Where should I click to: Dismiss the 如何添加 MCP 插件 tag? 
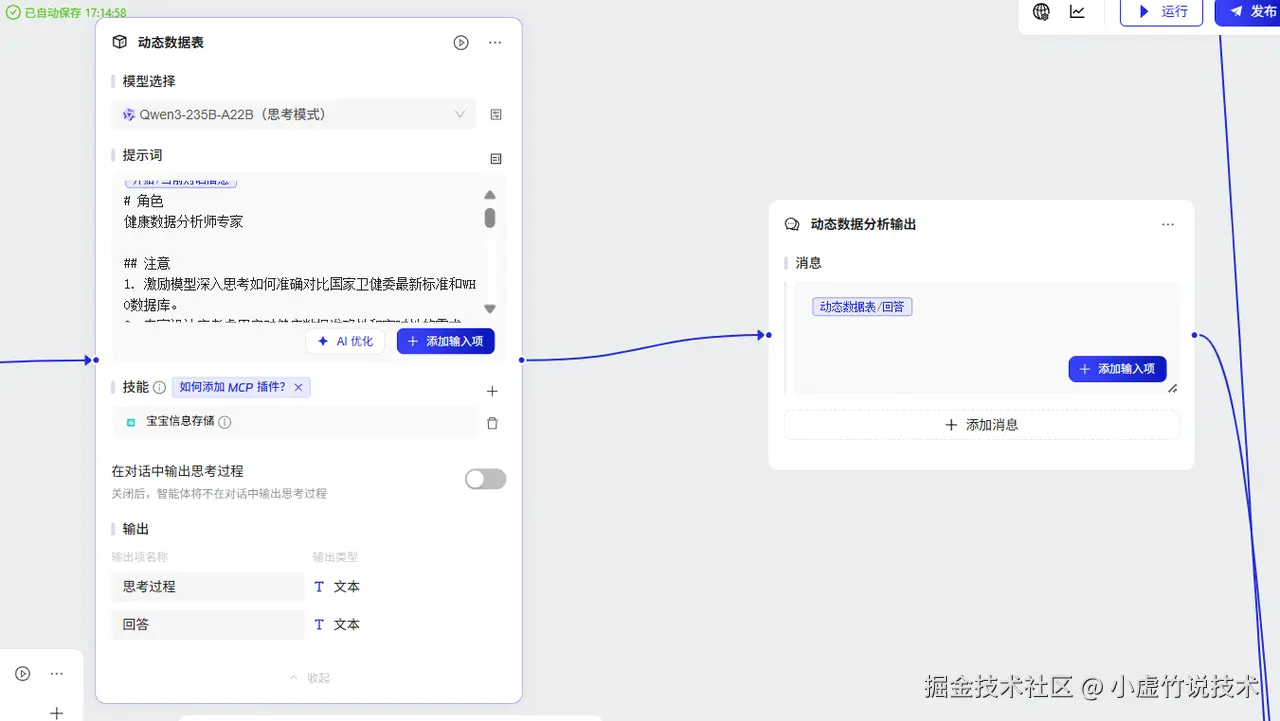[x=296, y=386]
